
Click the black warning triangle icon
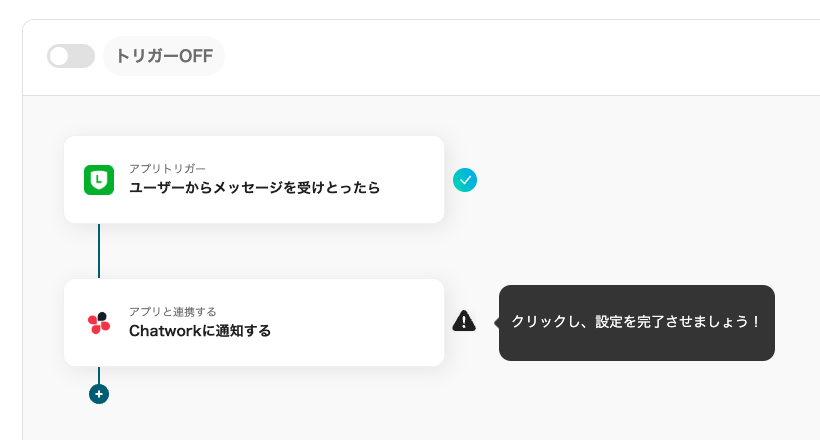pyautogui.click(x=464, y=321)
